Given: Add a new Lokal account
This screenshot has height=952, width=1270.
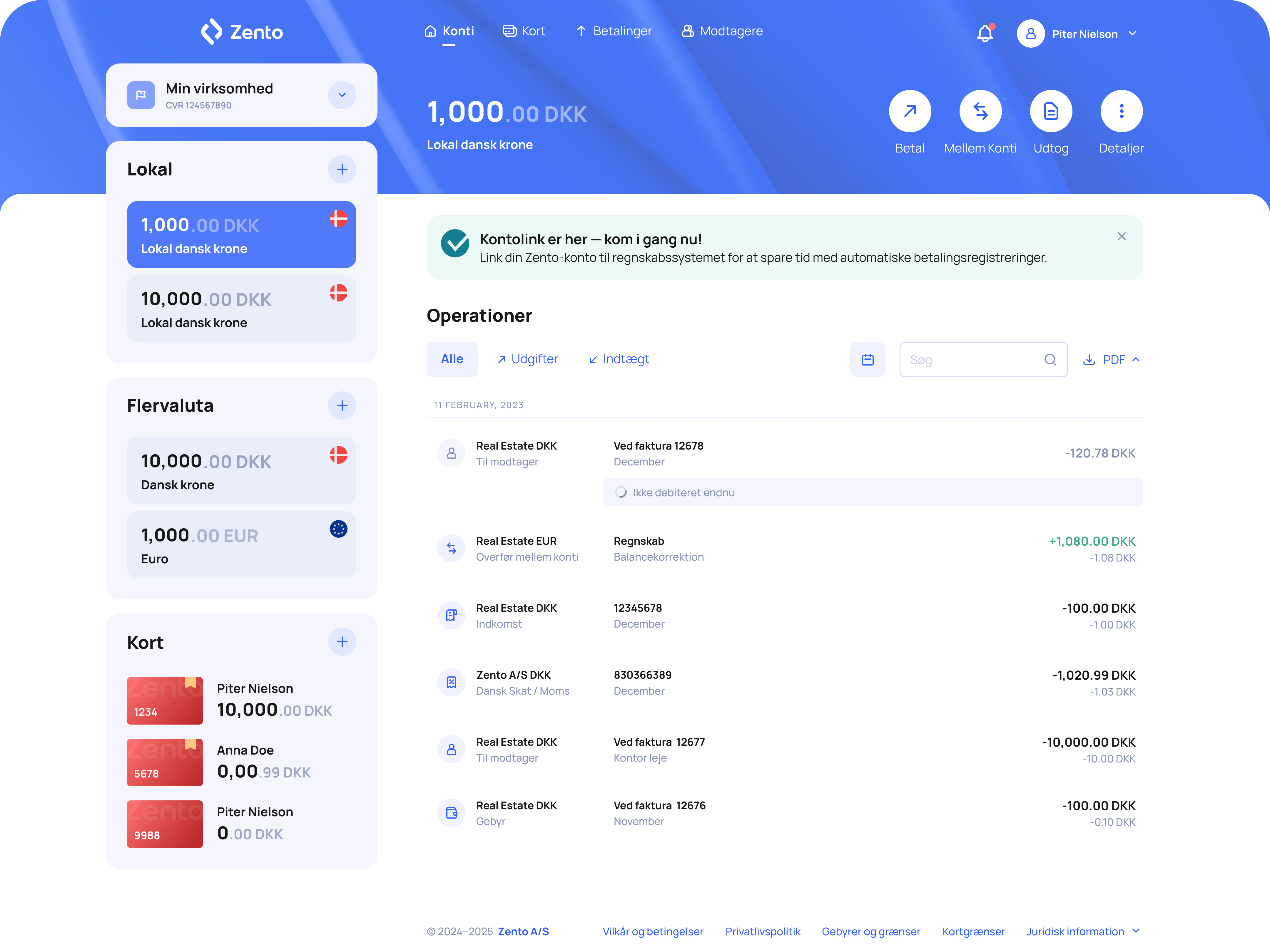Looking at the screenshot, I should [x=342, y=169].
